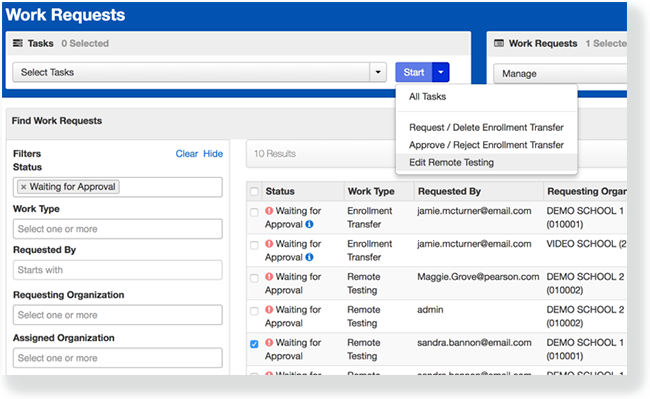Choose Approve / Reject Enrollment Transfer
Image resolution: width=650 pixels, height=399 pixels.
coord(486,145)
